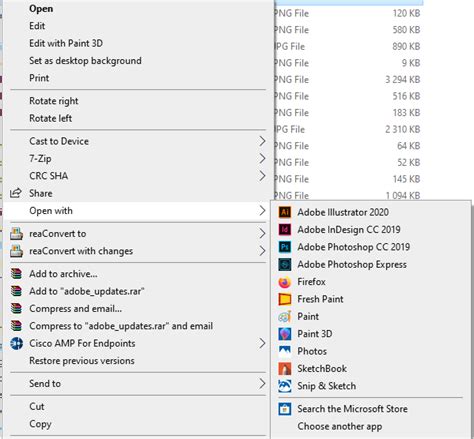The width and height of the screenshot is (474, 439).
Task: Click the Paint 3D icon
Action: pos(285,334)
